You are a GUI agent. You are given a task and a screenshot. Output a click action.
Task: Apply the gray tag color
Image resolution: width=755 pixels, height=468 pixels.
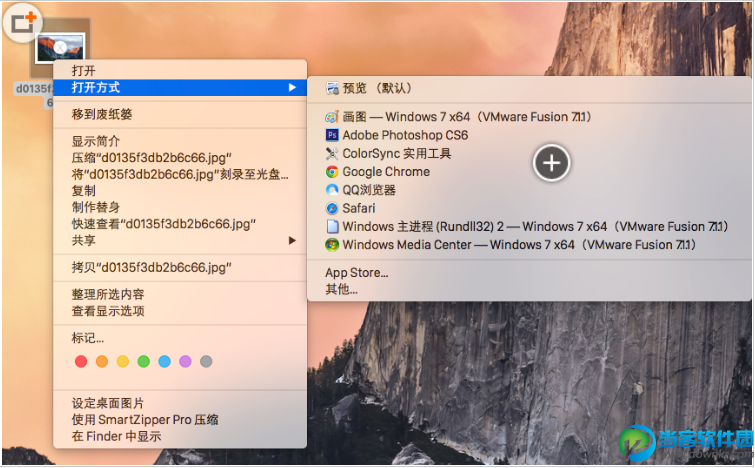[206, 362]
